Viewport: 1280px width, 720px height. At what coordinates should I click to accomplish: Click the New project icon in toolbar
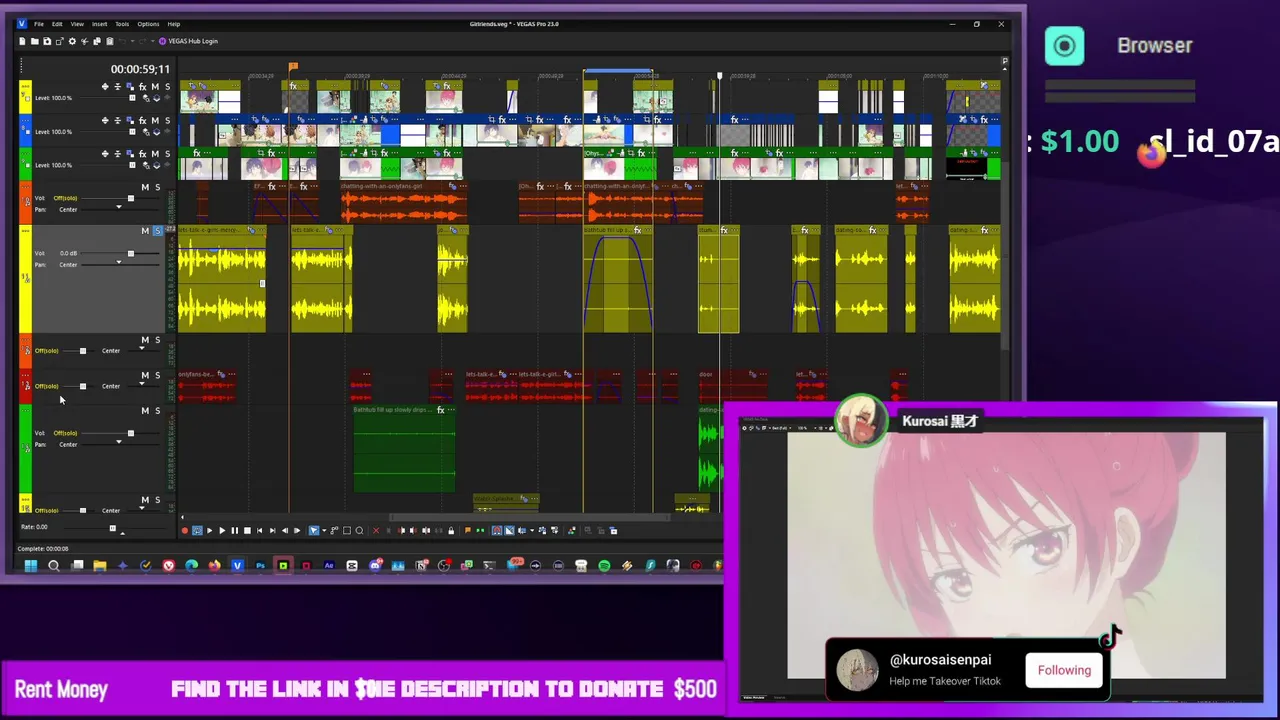tap(22, 41)
